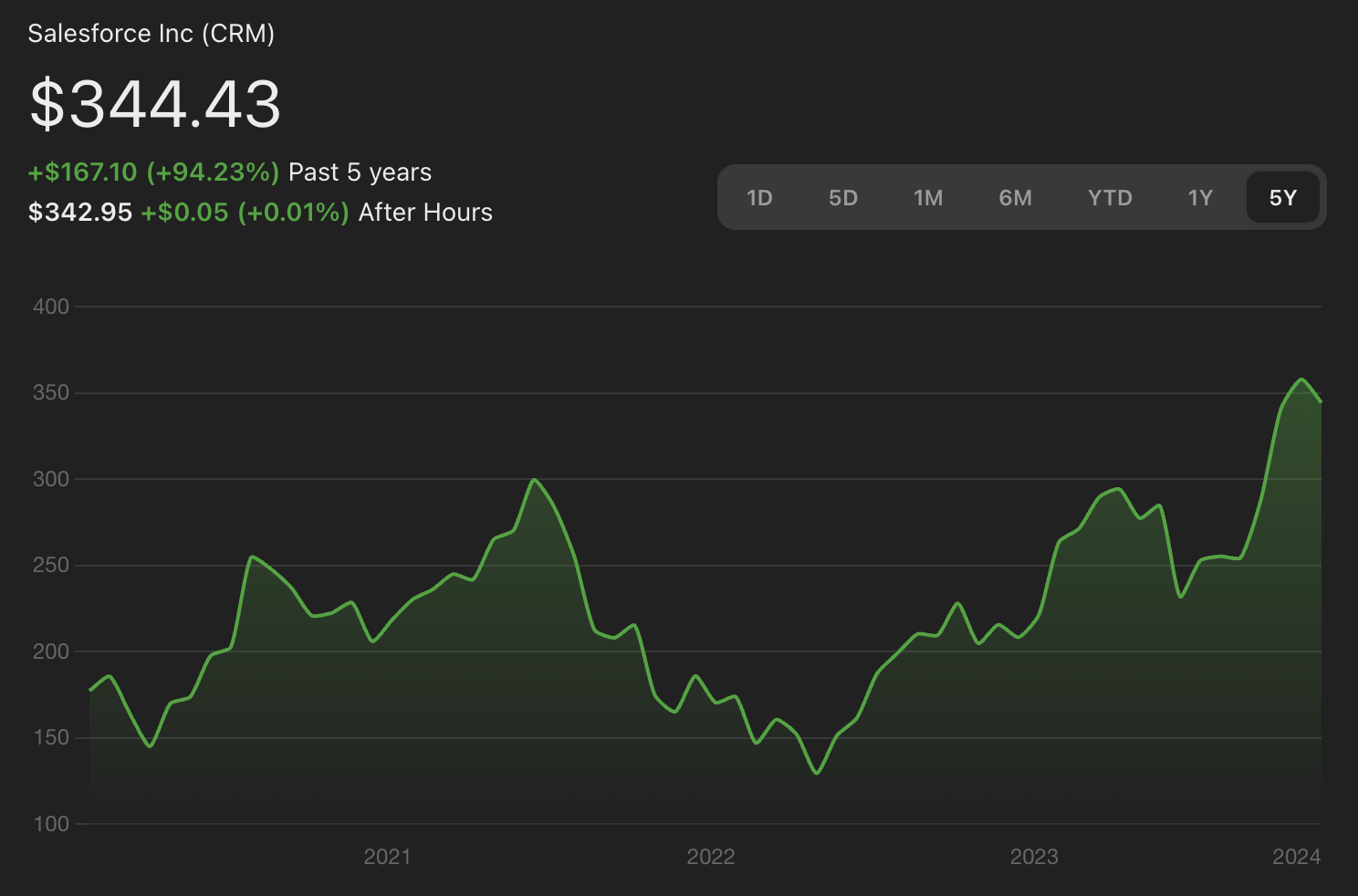Click the Past 5 years label
The width and height of the screenshot is (1358, 896).
tap(360, 172)
